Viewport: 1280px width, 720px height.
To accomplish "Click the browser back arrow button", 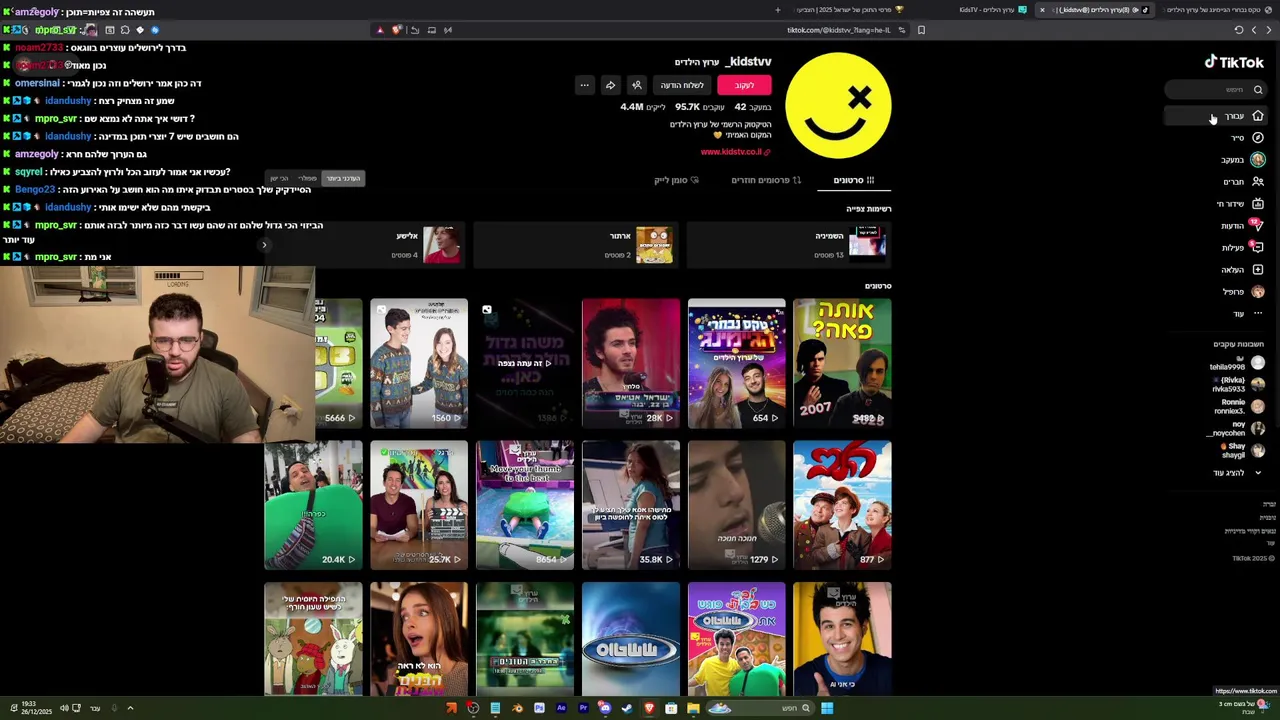I will pos(1269,30).
